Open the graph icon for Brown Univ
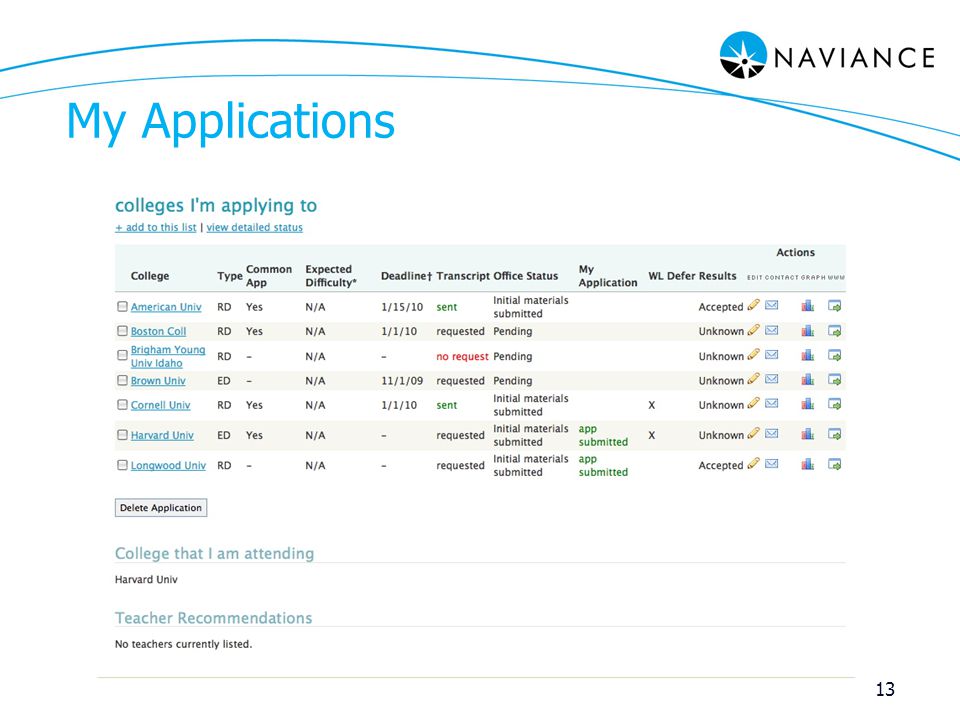The height and width of the screenshot is (720, 960). click(808, 380)
